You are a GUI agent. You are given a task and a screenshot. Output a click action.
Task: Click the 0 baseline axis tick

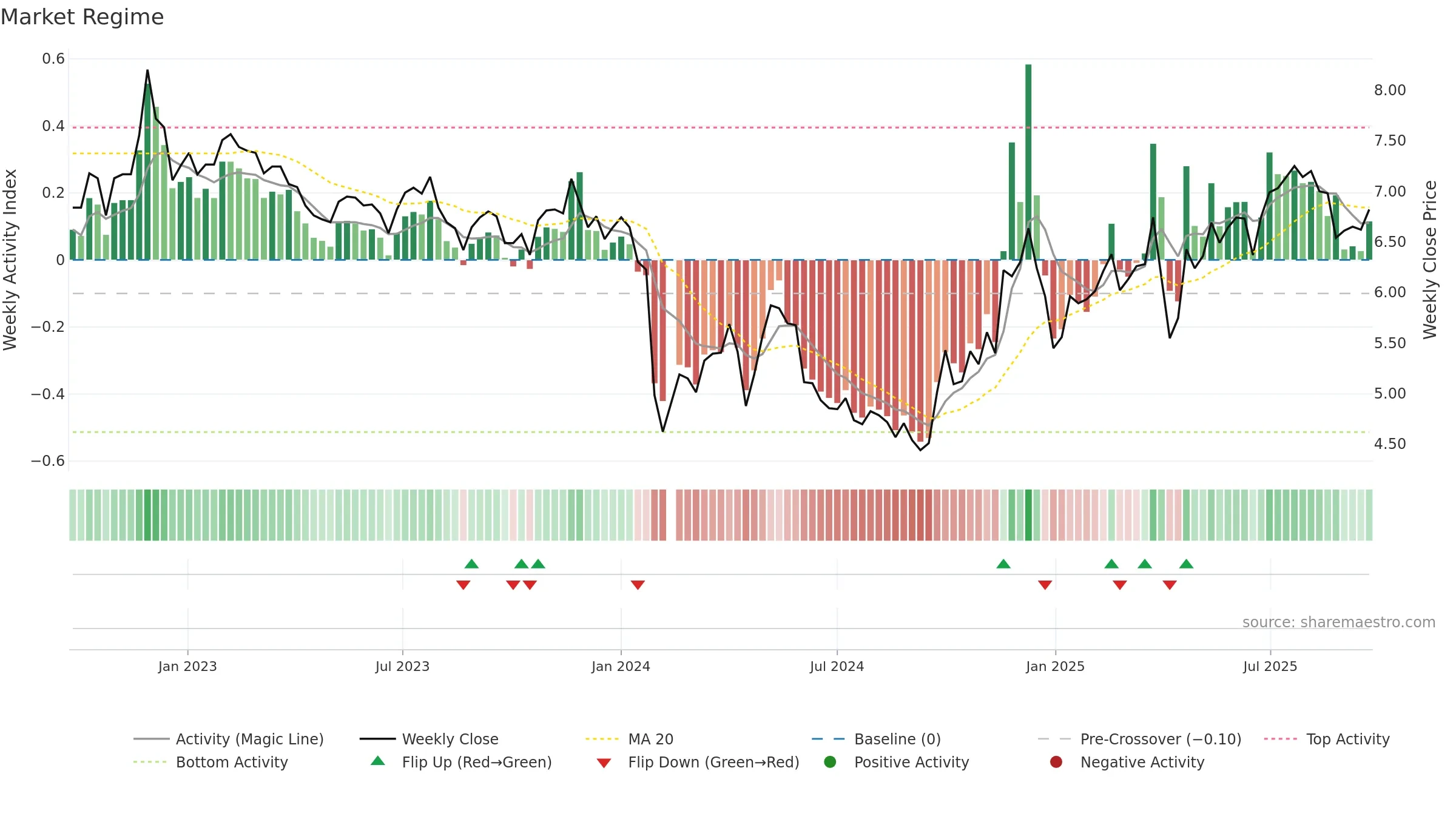click(x=60, y=260)
